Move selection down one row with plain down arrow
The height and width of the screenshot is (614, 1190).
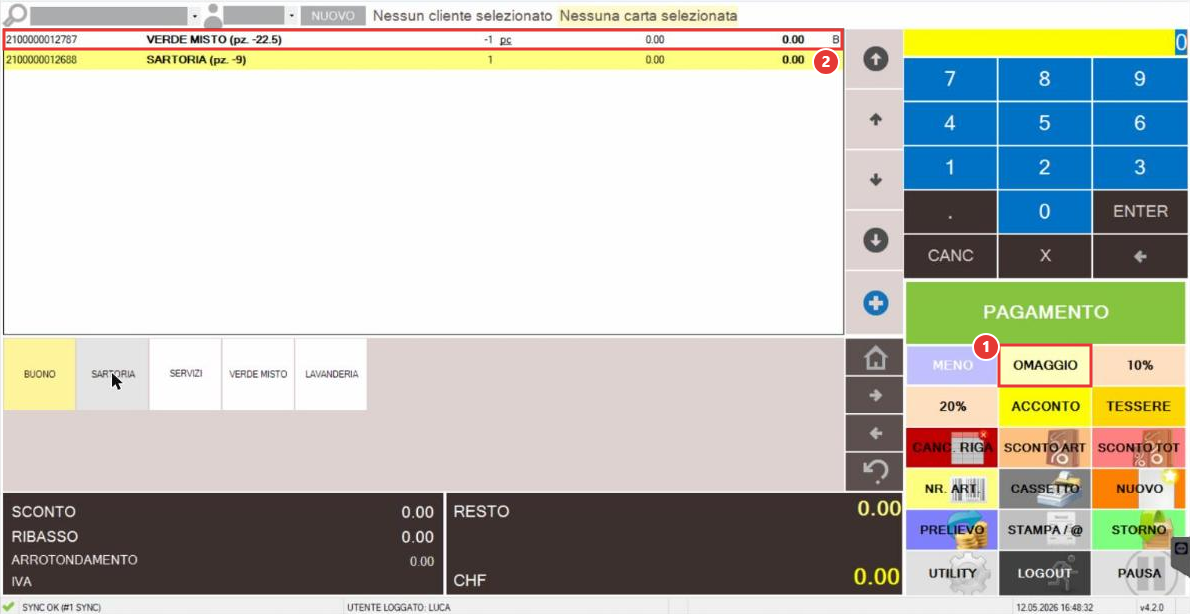tap(876, 180)
